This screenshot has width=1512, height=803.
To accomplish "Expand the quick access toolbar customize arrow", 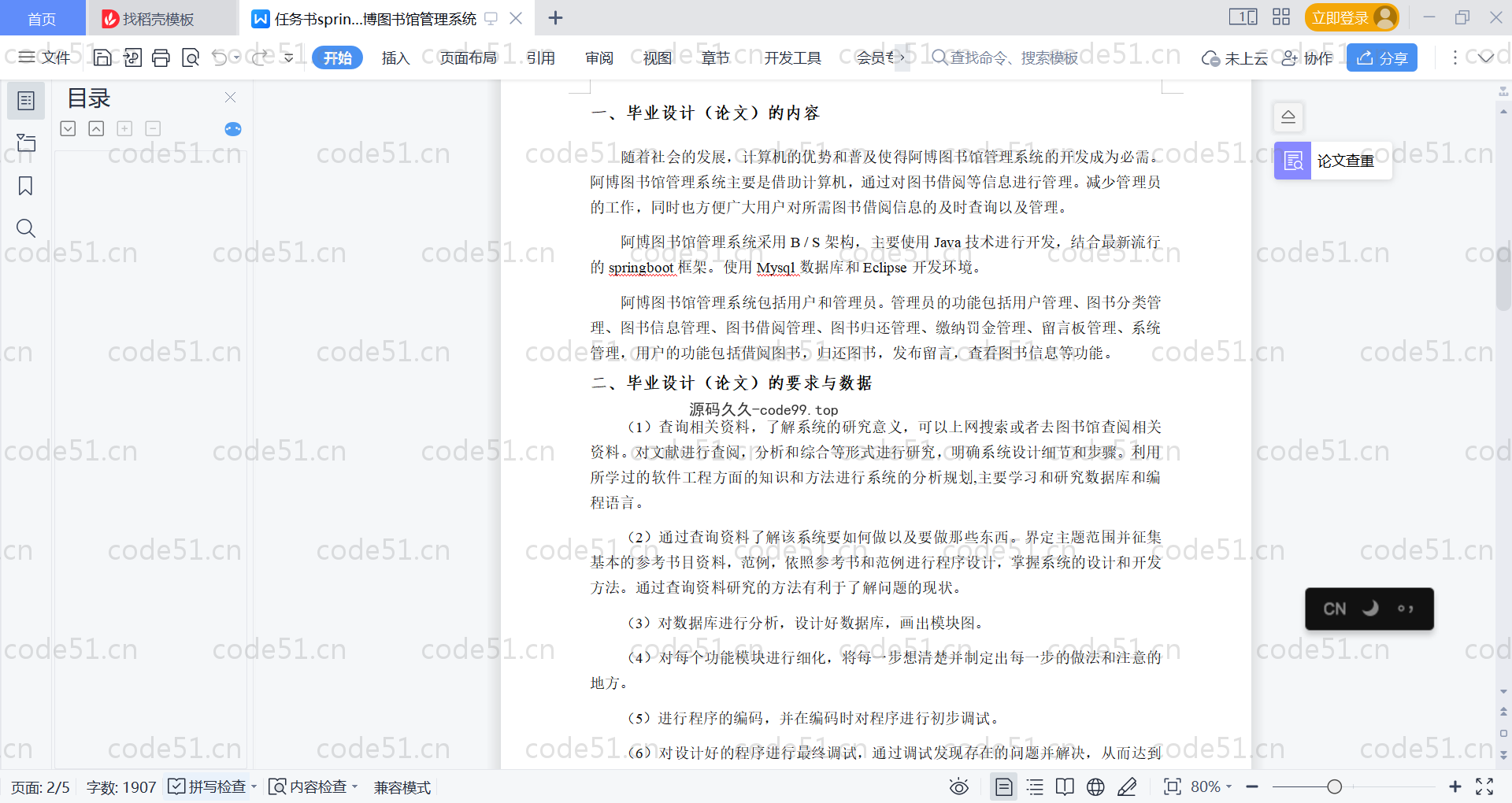I will (289, 57).
